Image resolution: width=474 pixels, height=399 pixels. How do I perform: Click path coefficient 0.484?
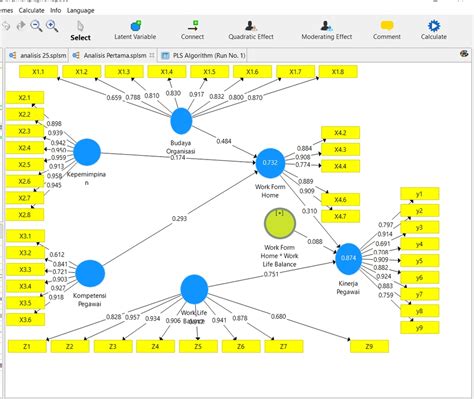(224, 141)
